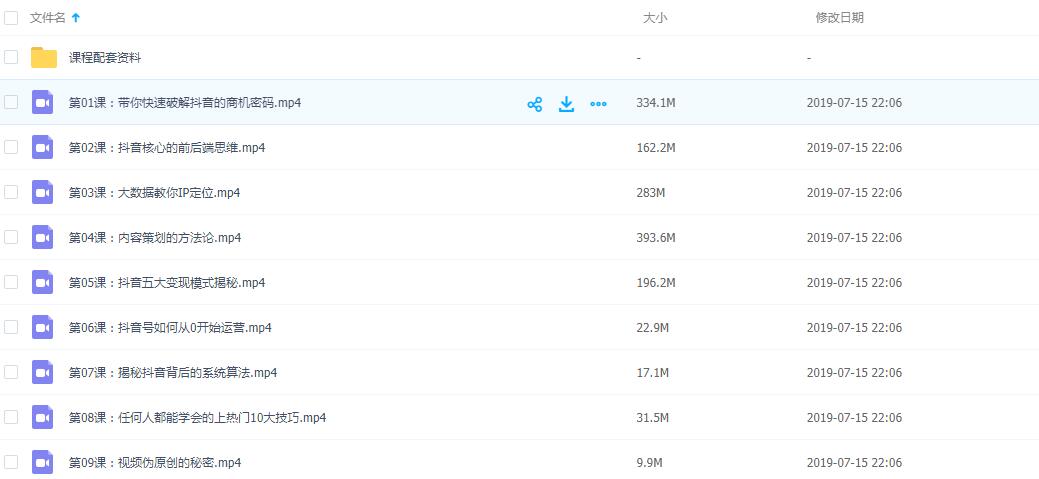Click the 文件名 column header label
1039x479 pixels.
[x=48, y=18]
